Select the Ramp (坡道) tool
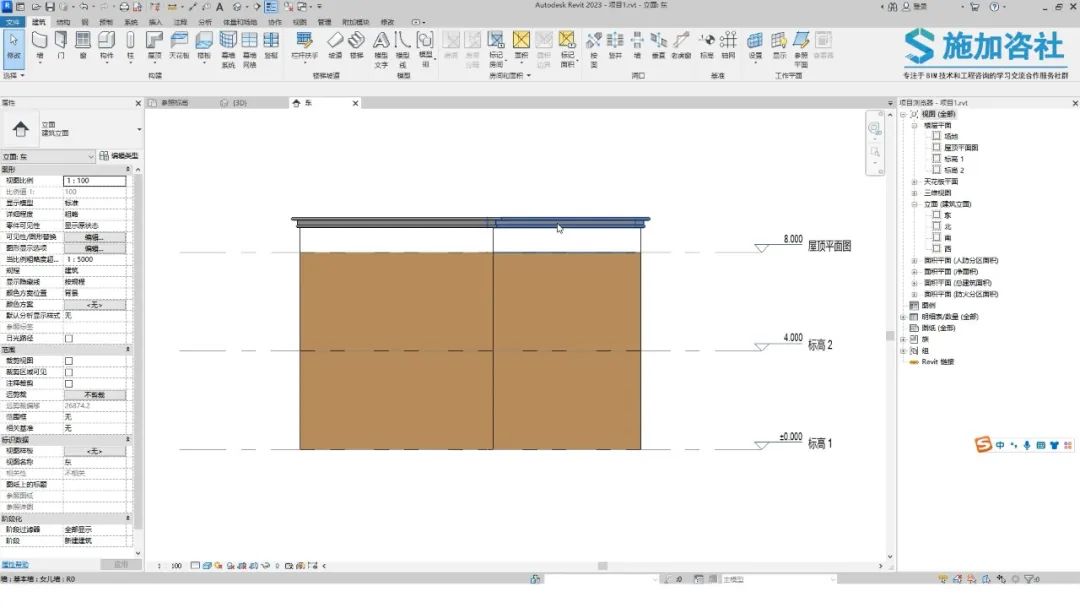 335,45
